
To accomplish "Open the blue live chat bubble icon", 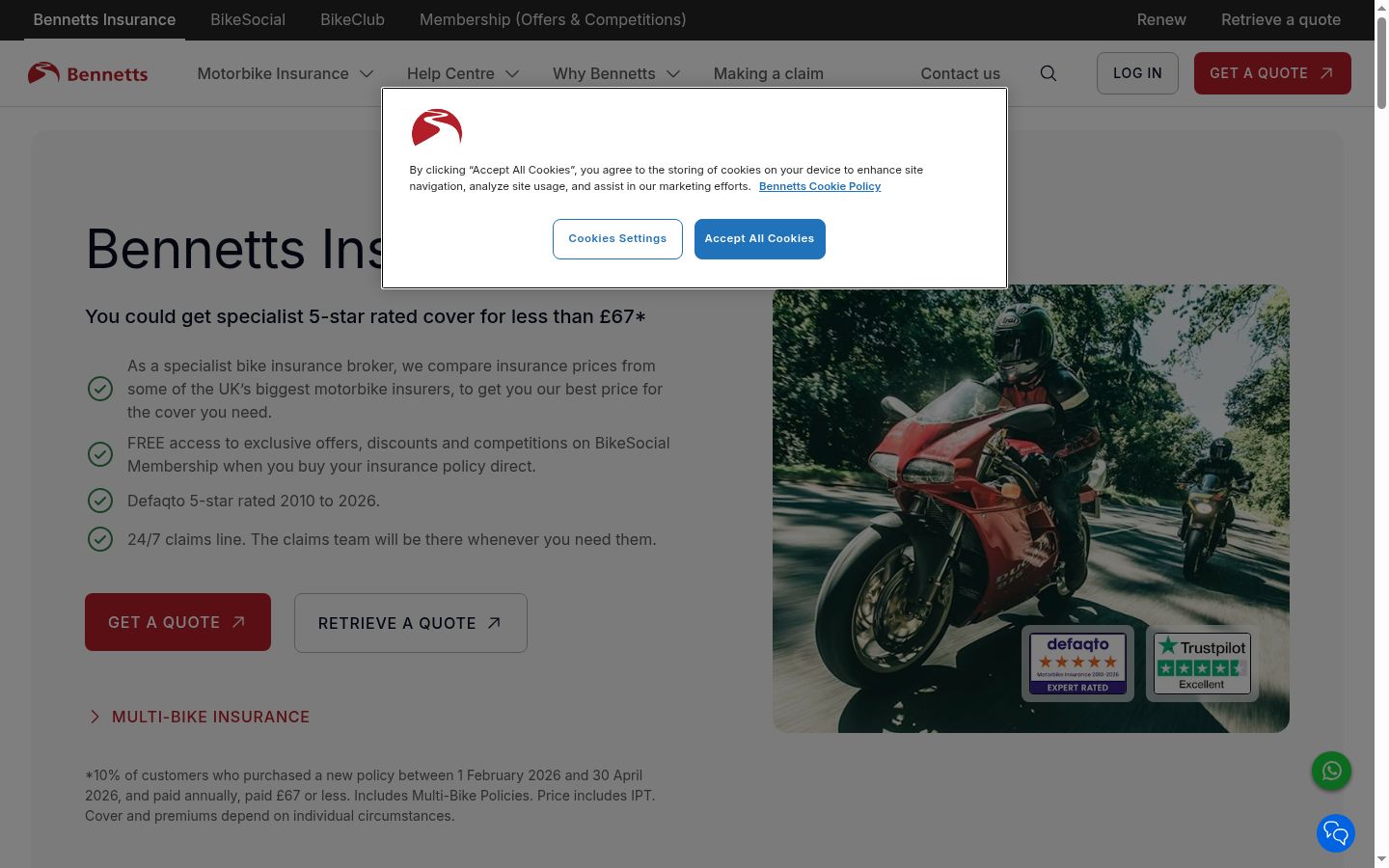I will pos(1336,833).
